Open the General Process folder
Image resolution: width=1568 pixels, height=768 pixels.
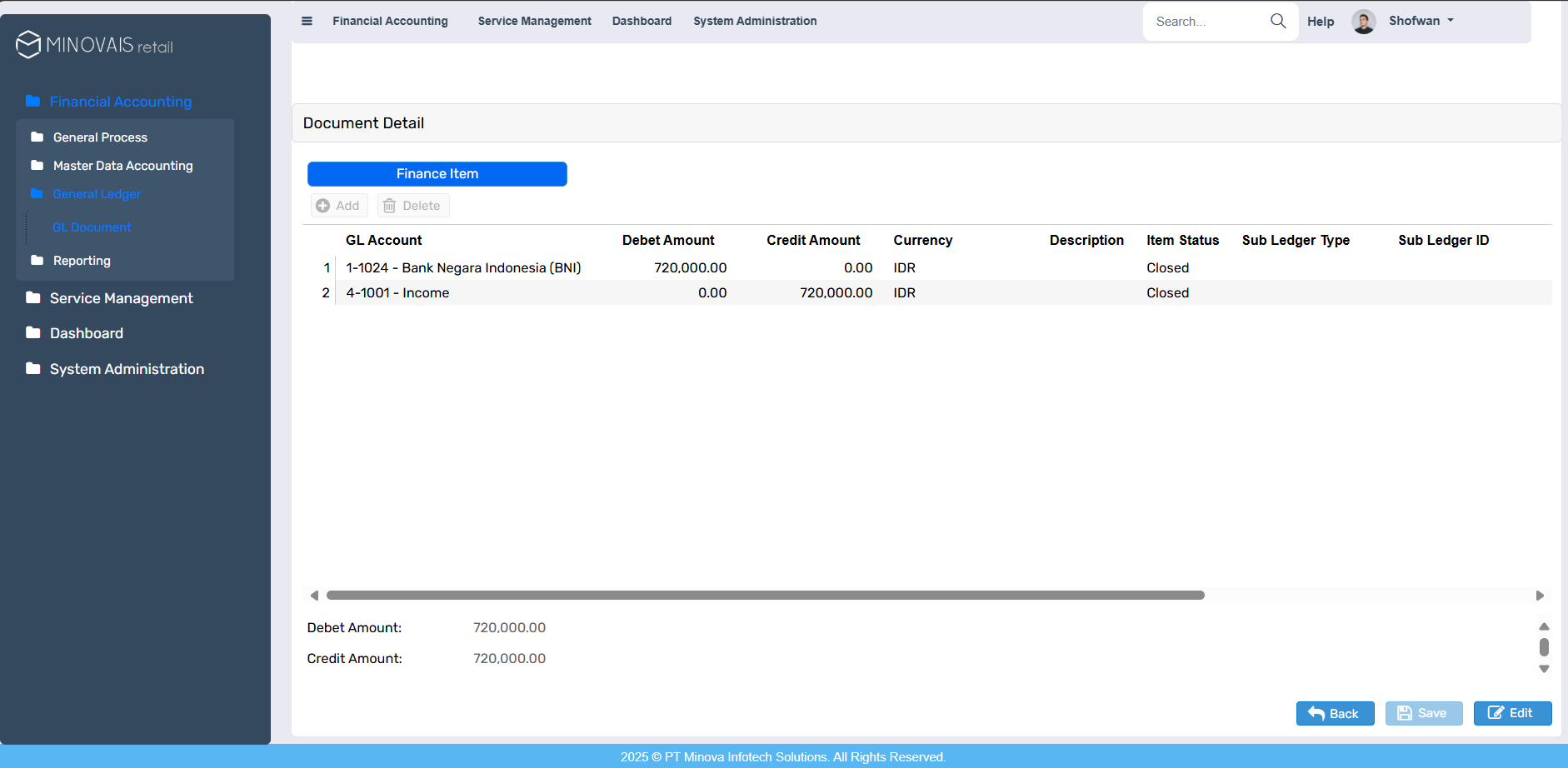click(100, 137)
